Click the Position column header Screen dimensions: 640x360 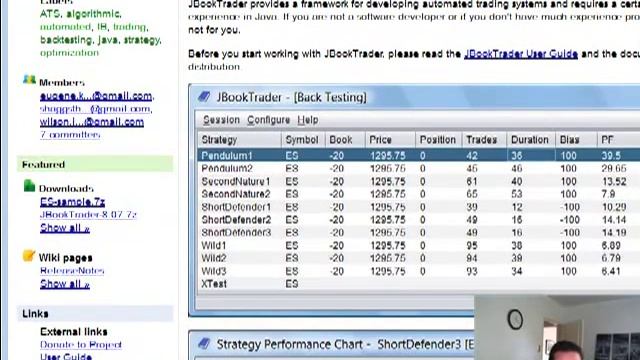tap(438, 140)
